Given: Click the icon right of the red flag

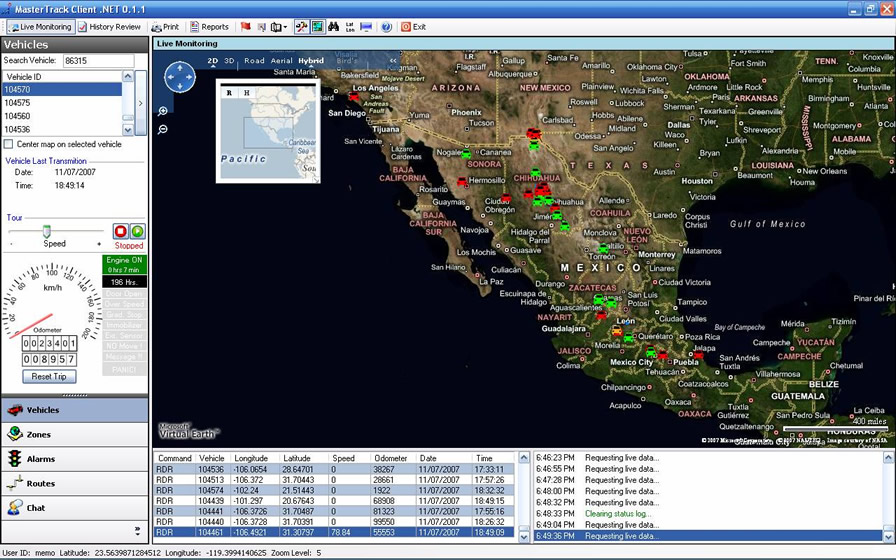Looking at the screenshot, I should (x=262, y=27).
